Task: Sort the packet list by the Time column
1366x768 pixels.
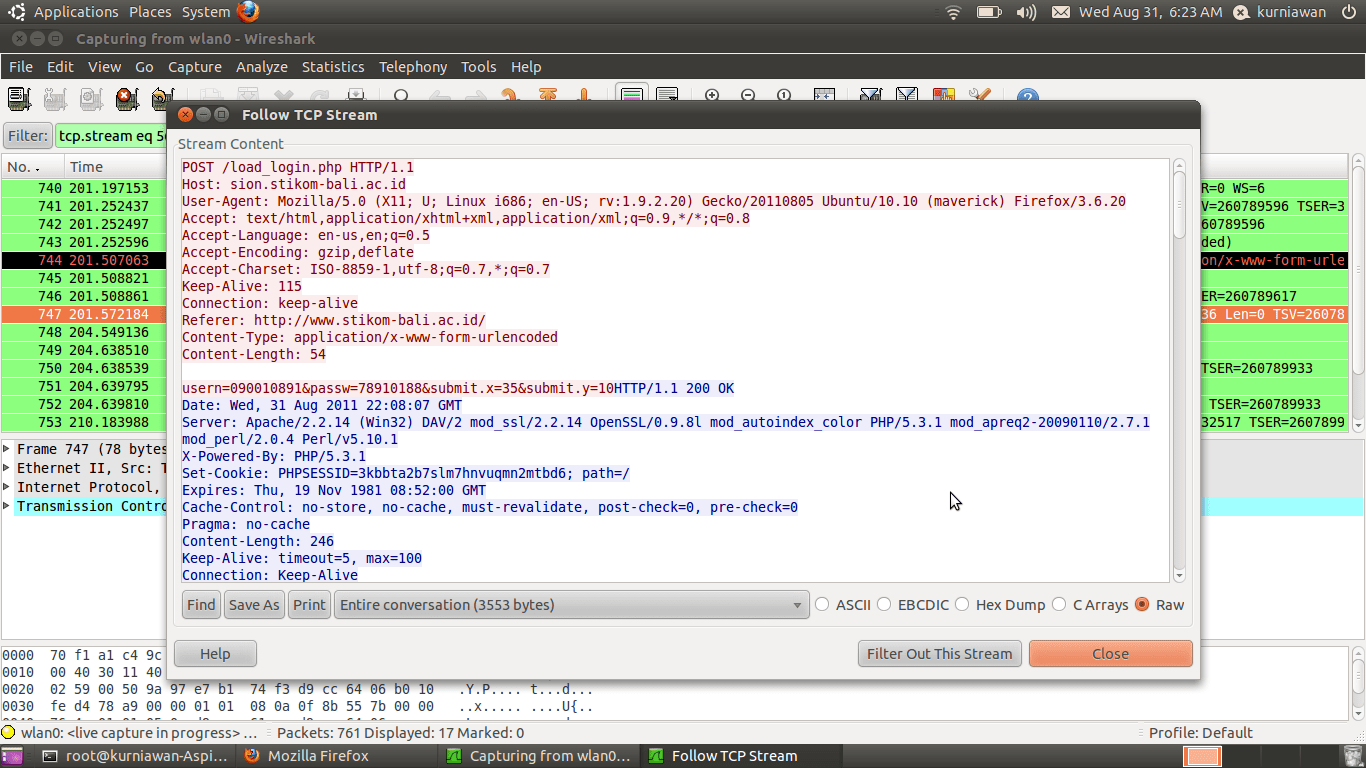Action: (115, 167)
